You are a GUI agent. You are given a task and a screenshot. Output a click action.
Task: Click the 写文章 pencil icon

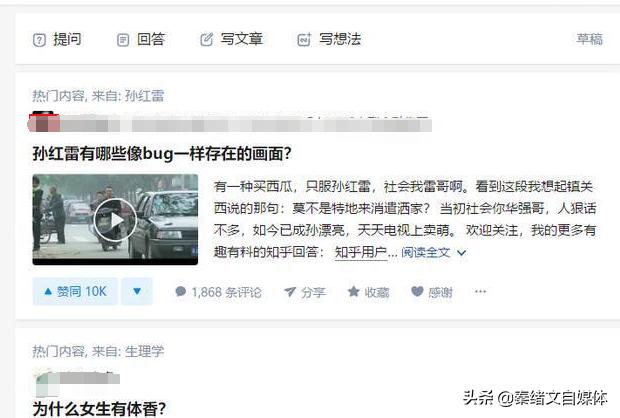[x=206, y=40]
